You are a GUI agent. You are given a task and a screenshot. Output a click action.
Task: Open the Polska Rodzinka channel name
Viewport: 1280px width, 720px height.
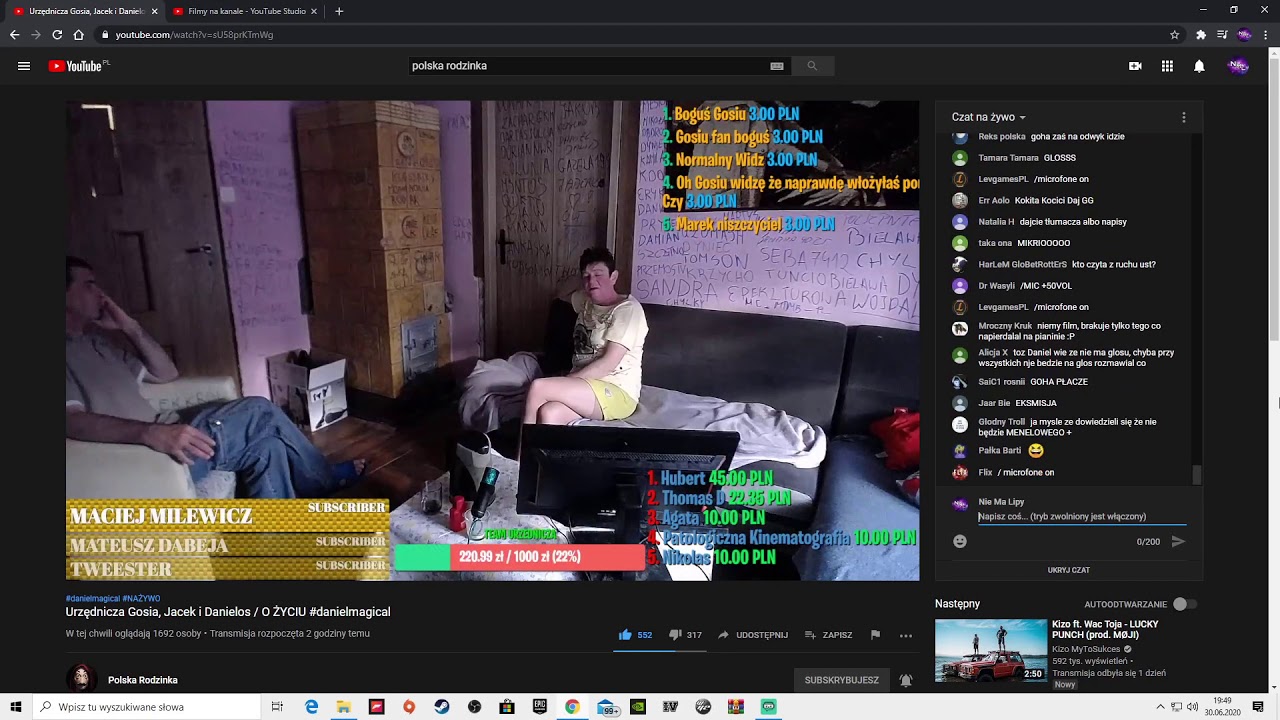pos(143,680)
